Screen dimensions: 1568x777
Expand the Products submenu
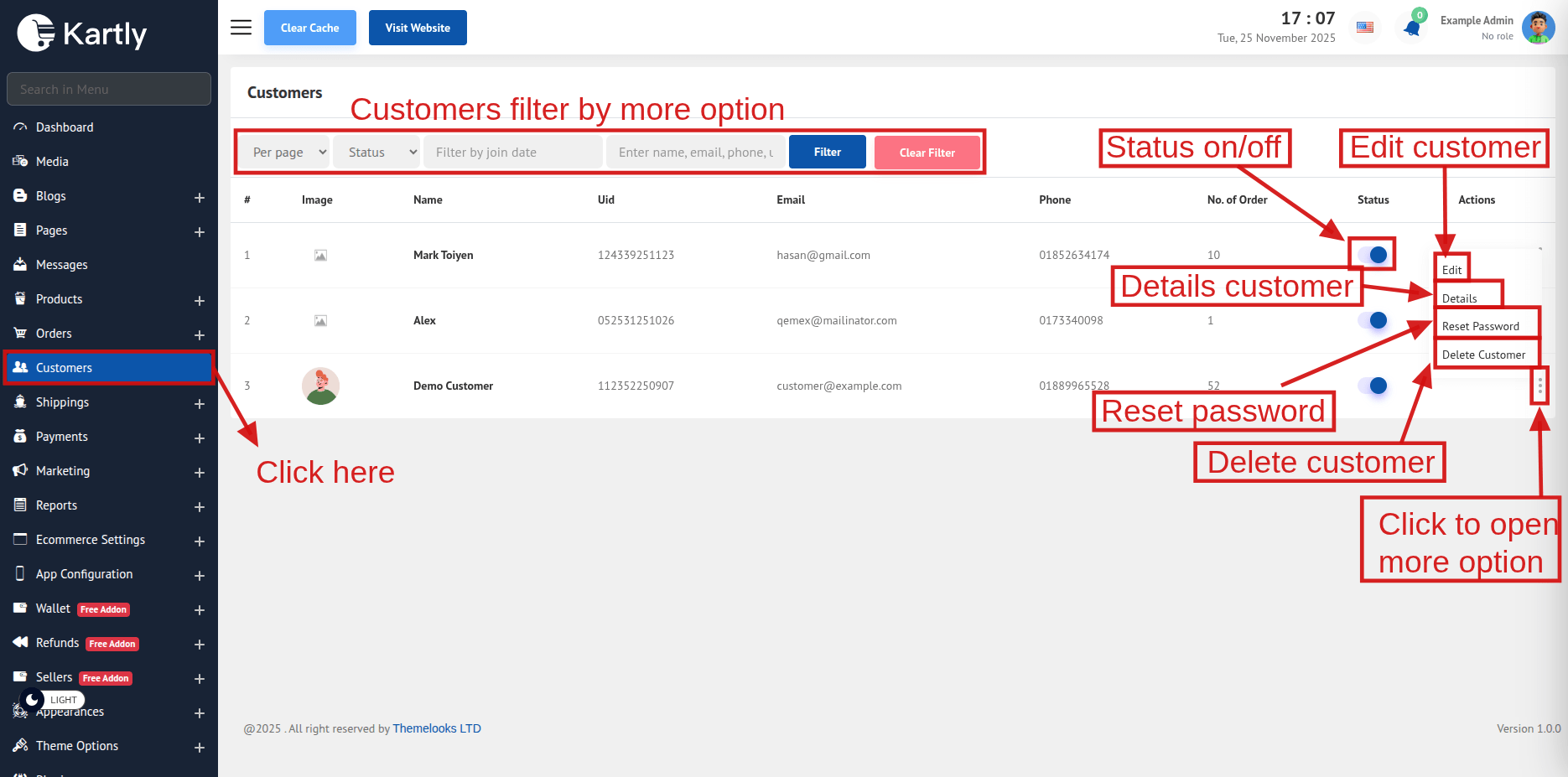point(200,300)
